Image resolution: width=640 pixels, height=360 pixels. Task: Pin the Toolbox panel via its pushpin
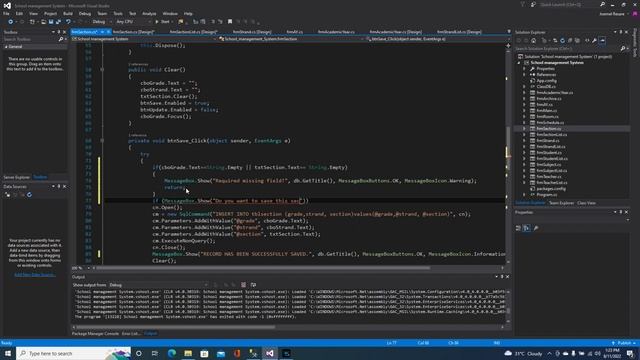coord(58,32)
